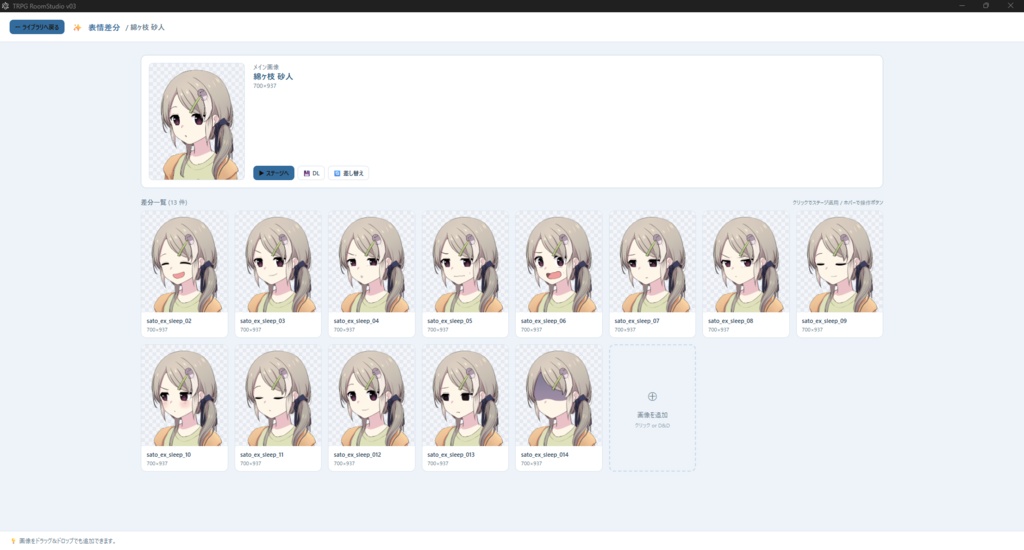Image resolution: width=1024 pixels, height=550 pixels.
Task: Click the 綿ヶ枝 砂人 breadcrumb text
Action: (x=148, y=27)
